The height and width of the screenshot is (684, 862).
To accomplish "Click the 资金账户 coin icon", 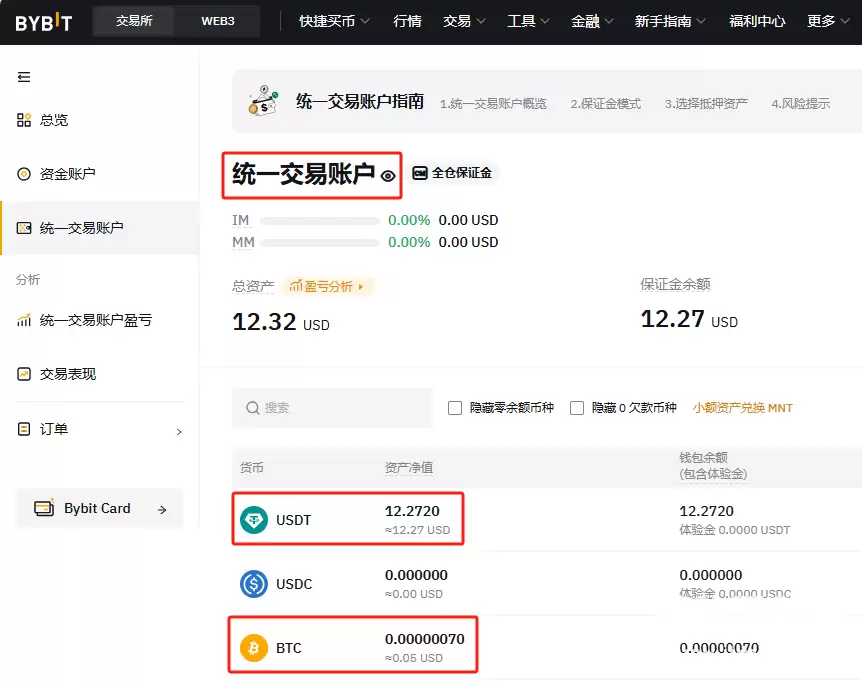I will pos(24,174).
